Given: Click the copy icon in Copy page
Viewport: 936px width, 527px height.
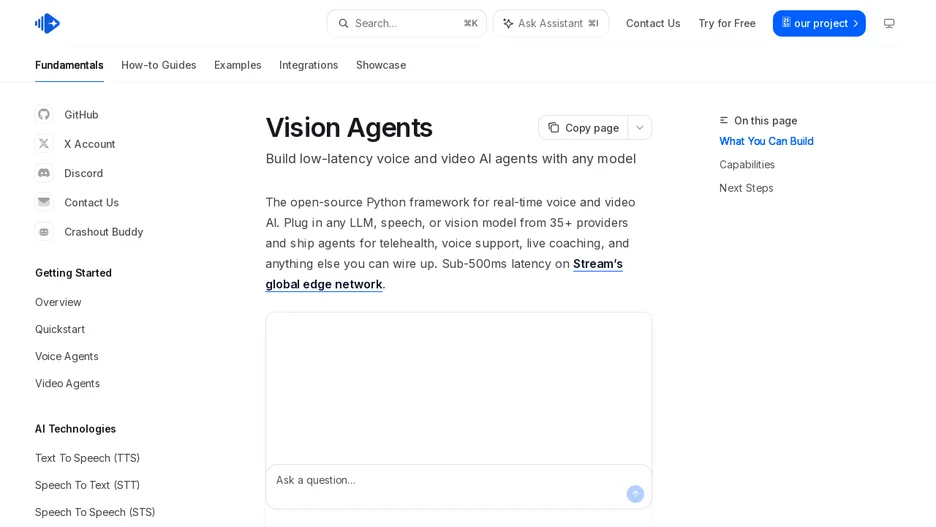Looking at the screenshot, I should pyautogui.click(x=553, y=128).
